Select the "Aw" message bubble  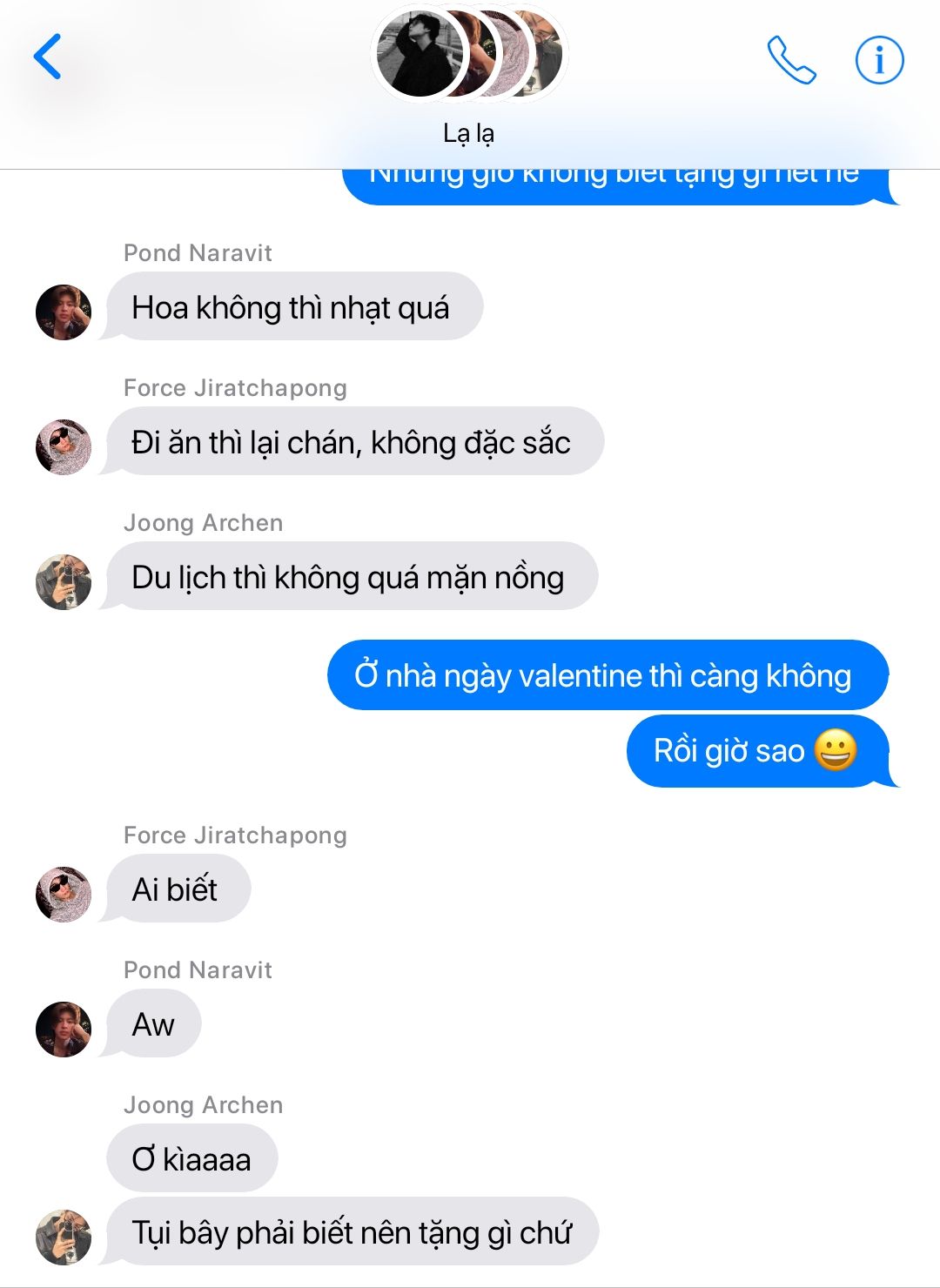click(154, 1024)
